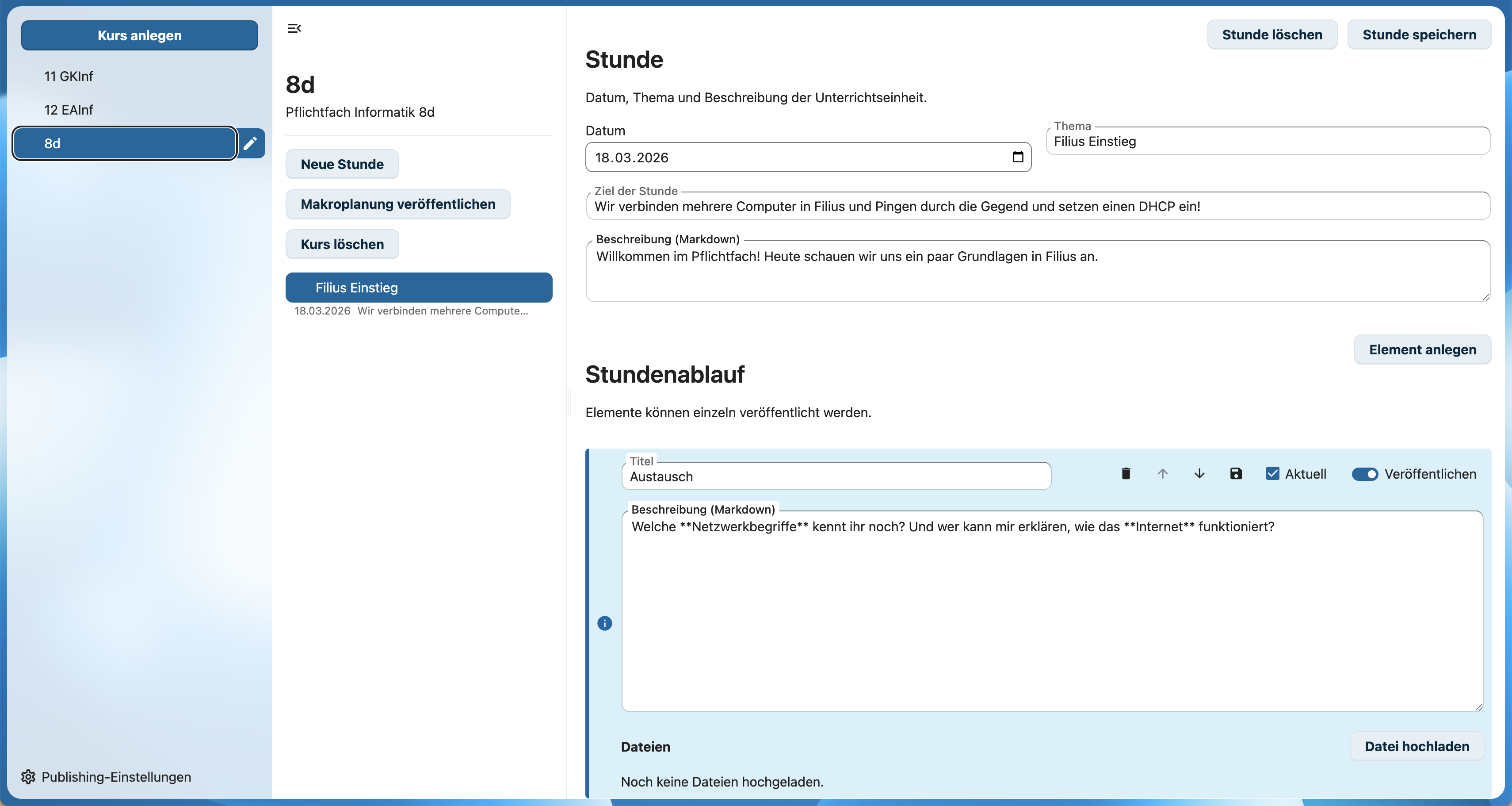This screenshot has height=806, width=1512.
Task: Publish the macro plan via Makroplanung veröffentlichen
Action: click(397, 204)
